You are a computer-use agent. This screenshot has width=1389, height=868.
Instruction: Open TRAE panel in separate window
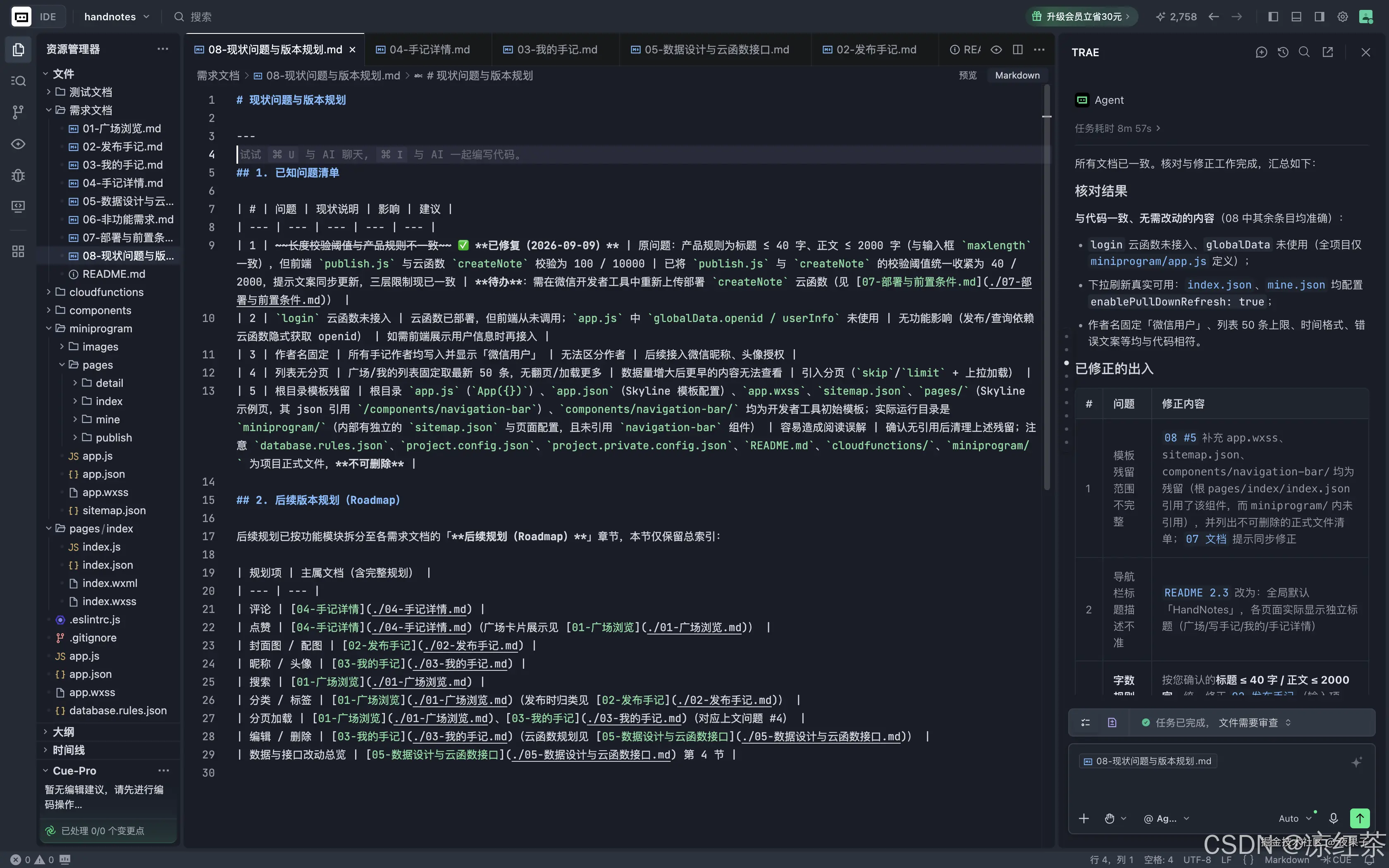coord(1327,52)
